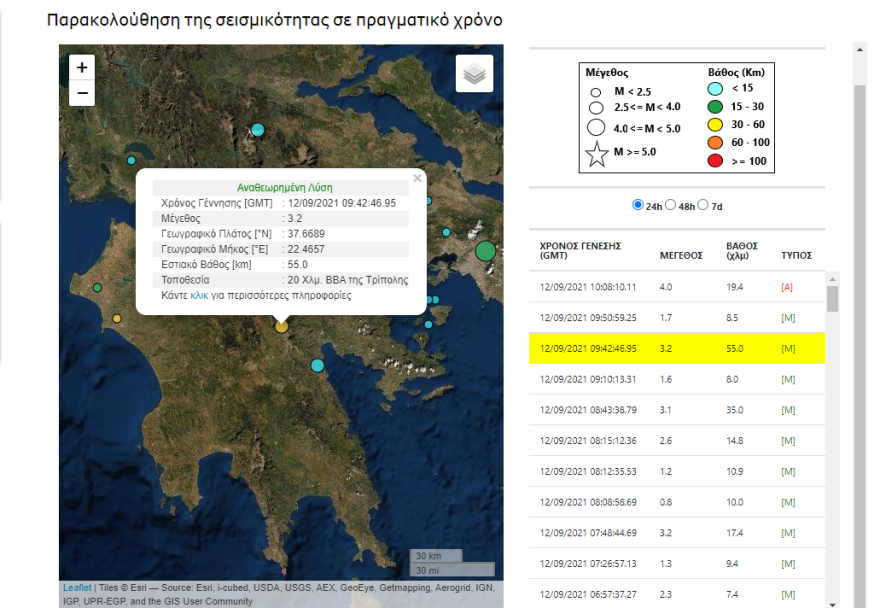Click the [A] type indicator in the first row
Viewport: 880px width, 608px height.
pyautogui.click(x=787, y=287)
